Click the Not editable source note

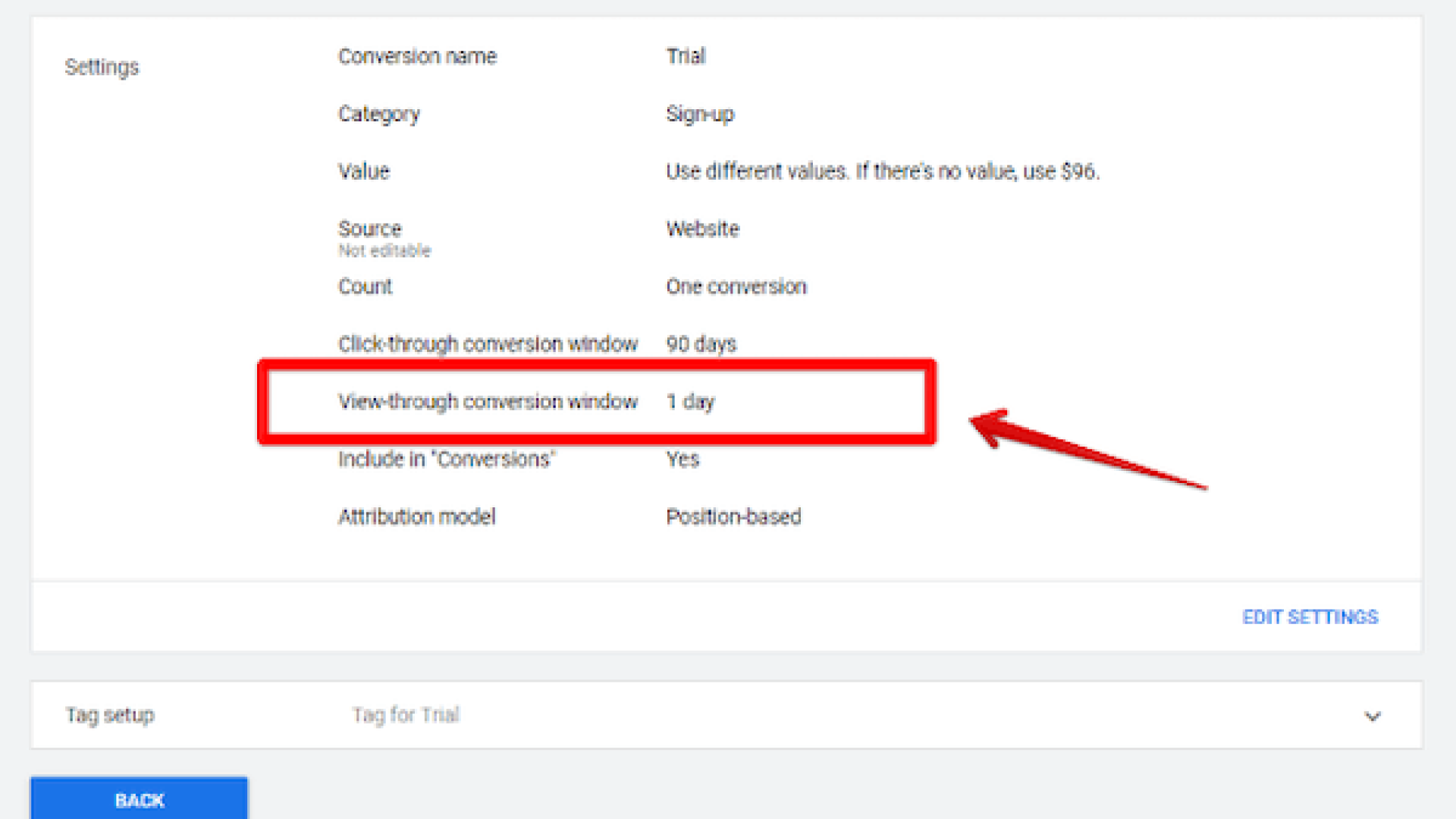pos(384,250)
